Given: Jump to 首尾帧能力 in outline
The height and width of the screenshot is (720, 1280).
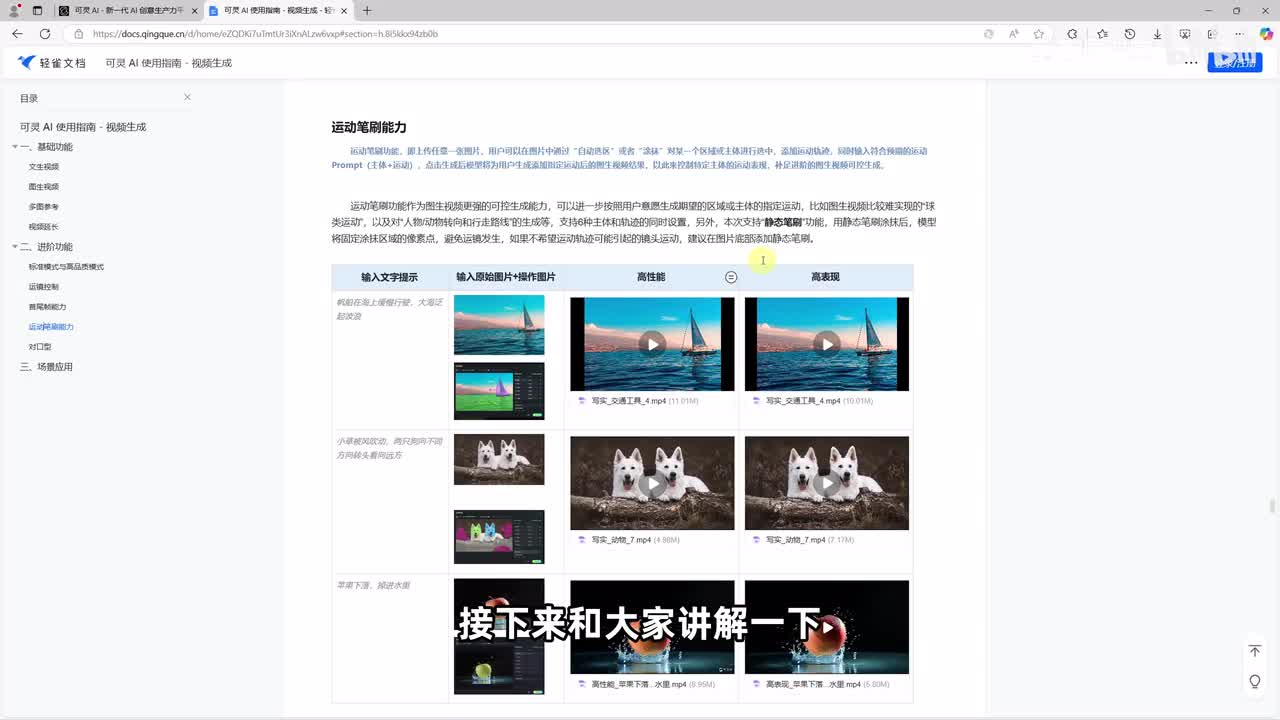Looking at the screenshot, I should coord(48,307).
